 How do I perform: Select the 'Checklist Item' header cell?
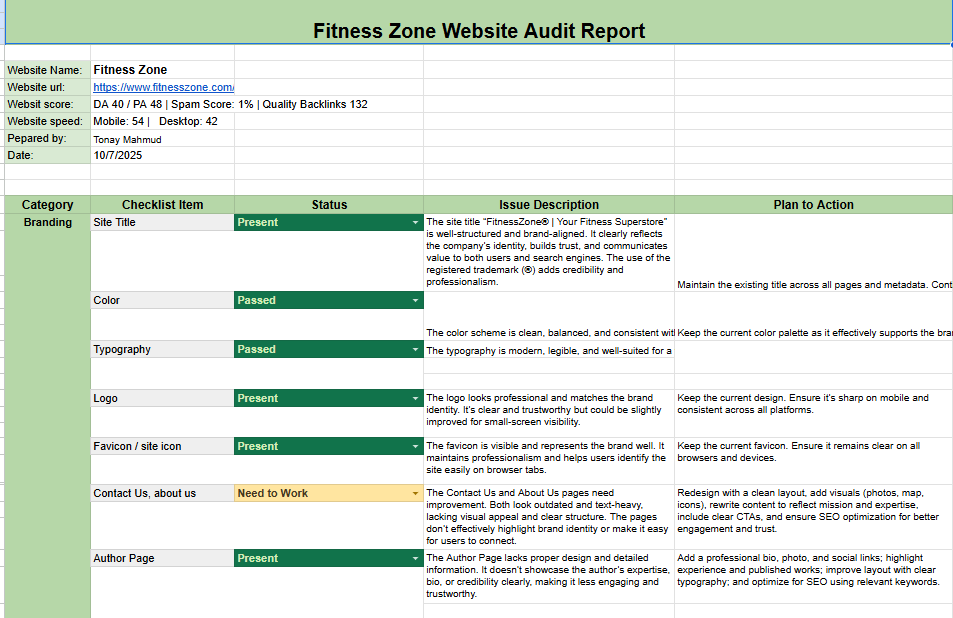tap(162, 205)
